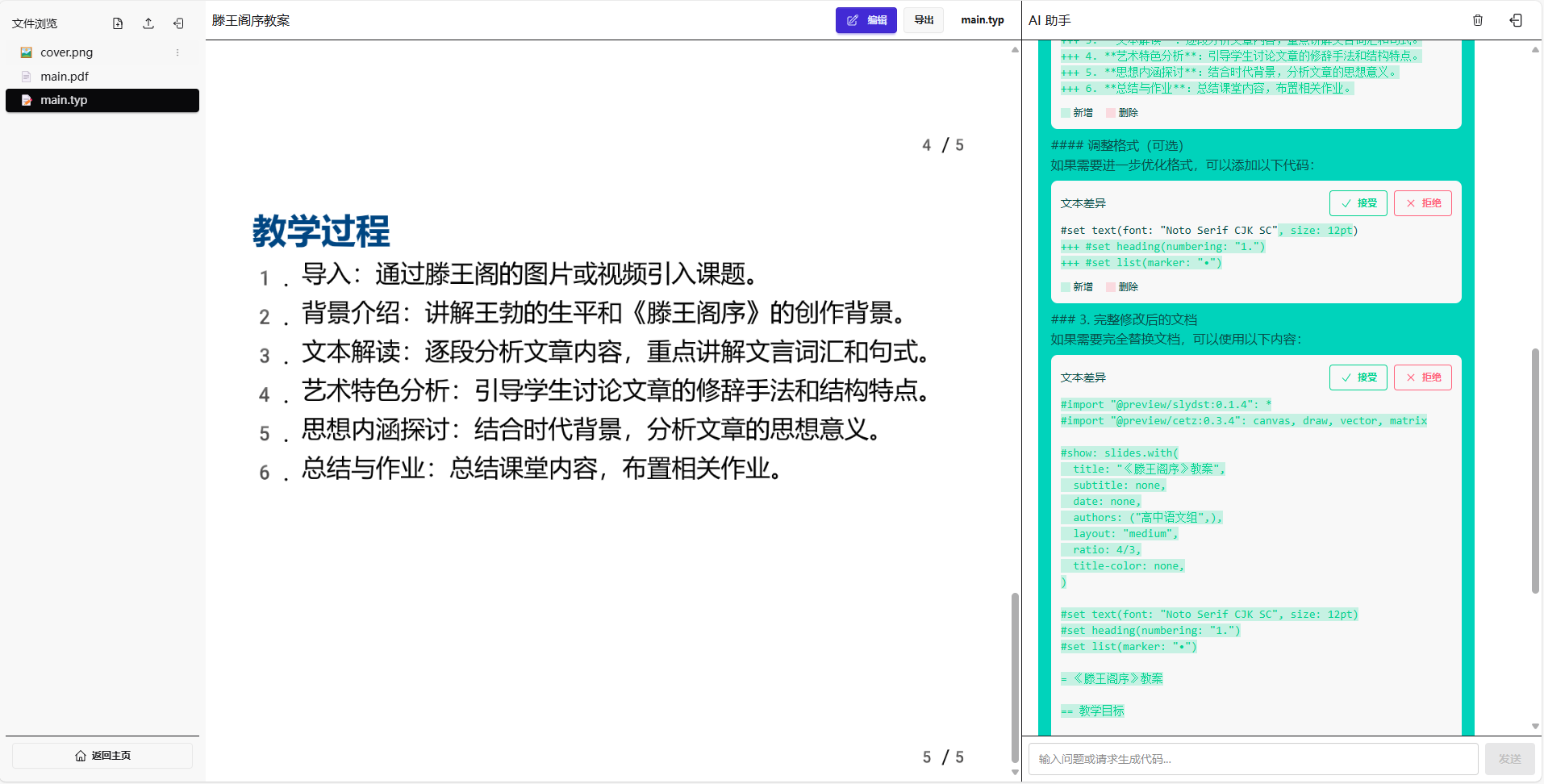
Task: Clear the AI 助手 chat with trash icon
Action: [x=1478, y=20]
